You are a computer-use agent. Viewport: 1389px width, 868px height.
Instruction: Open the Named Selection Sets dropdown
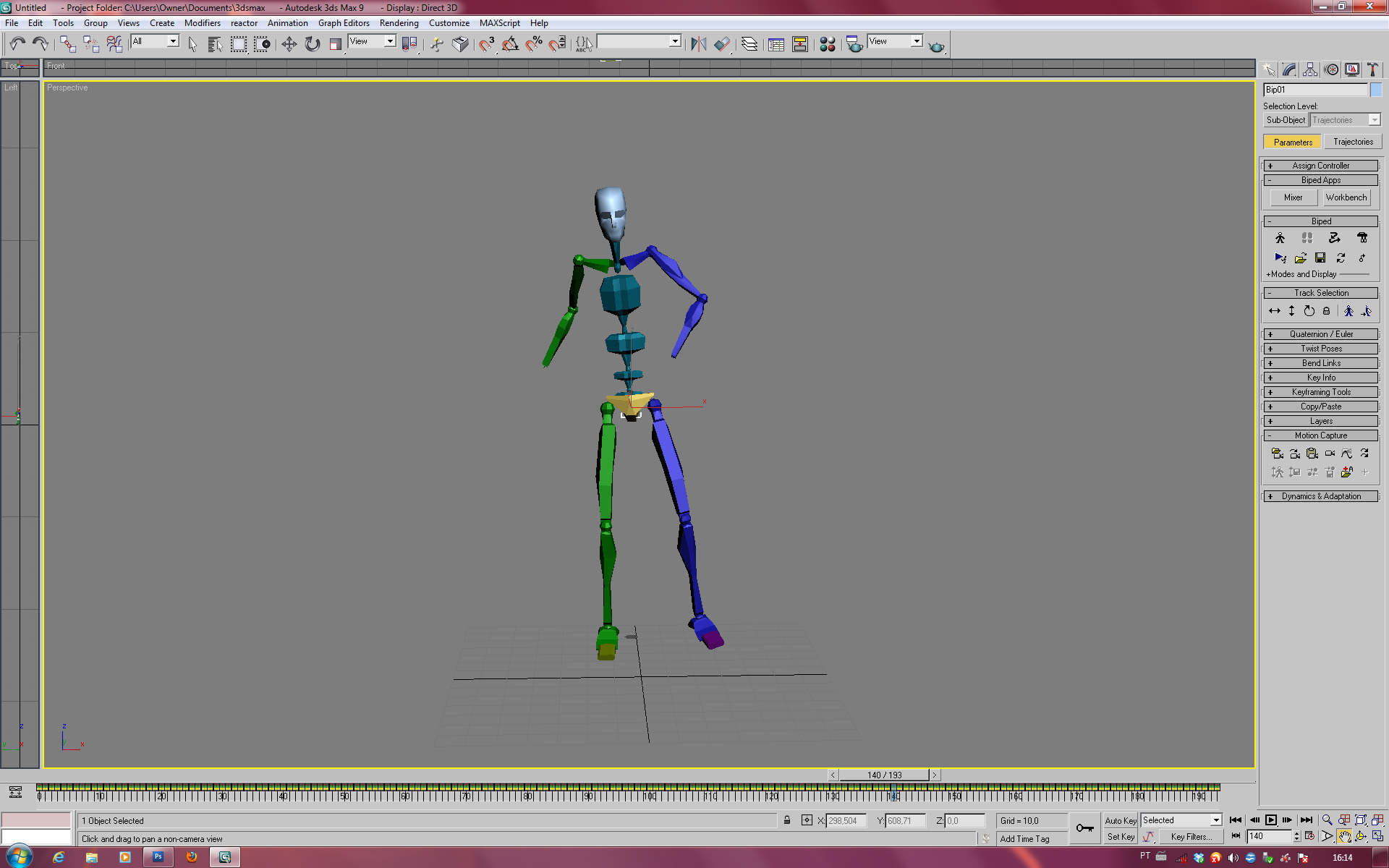[x=639, y=41]
